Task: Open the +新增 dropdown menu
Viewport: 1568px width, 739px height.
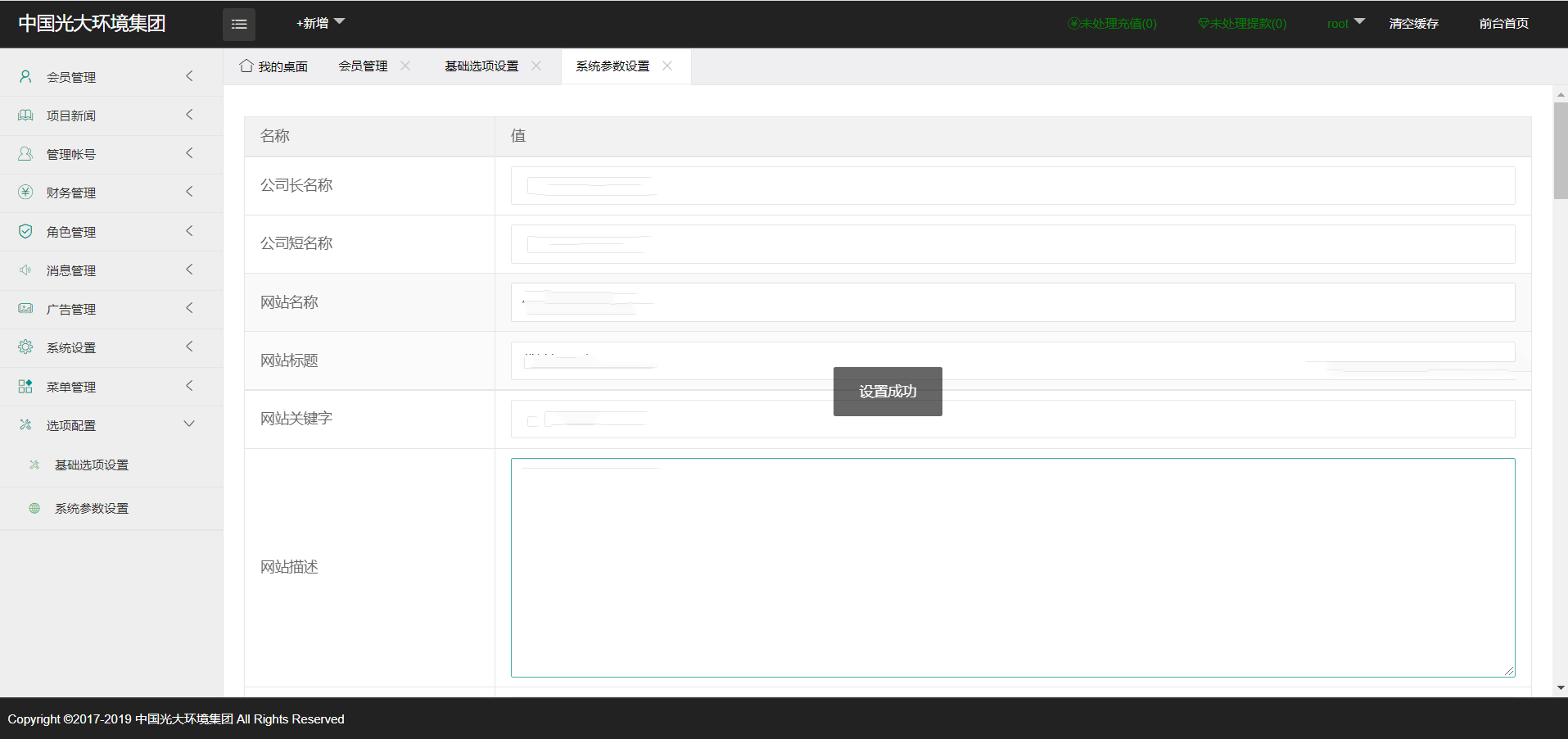Action: click(320, 23)
